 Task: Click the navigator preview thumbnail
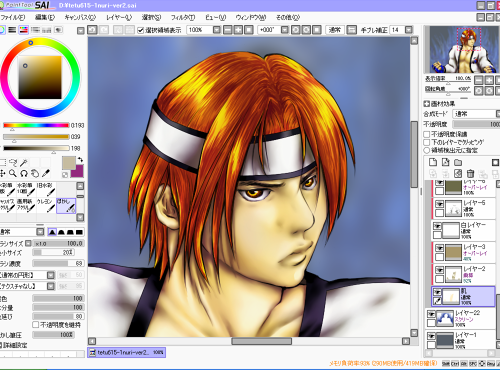(465, 49)
